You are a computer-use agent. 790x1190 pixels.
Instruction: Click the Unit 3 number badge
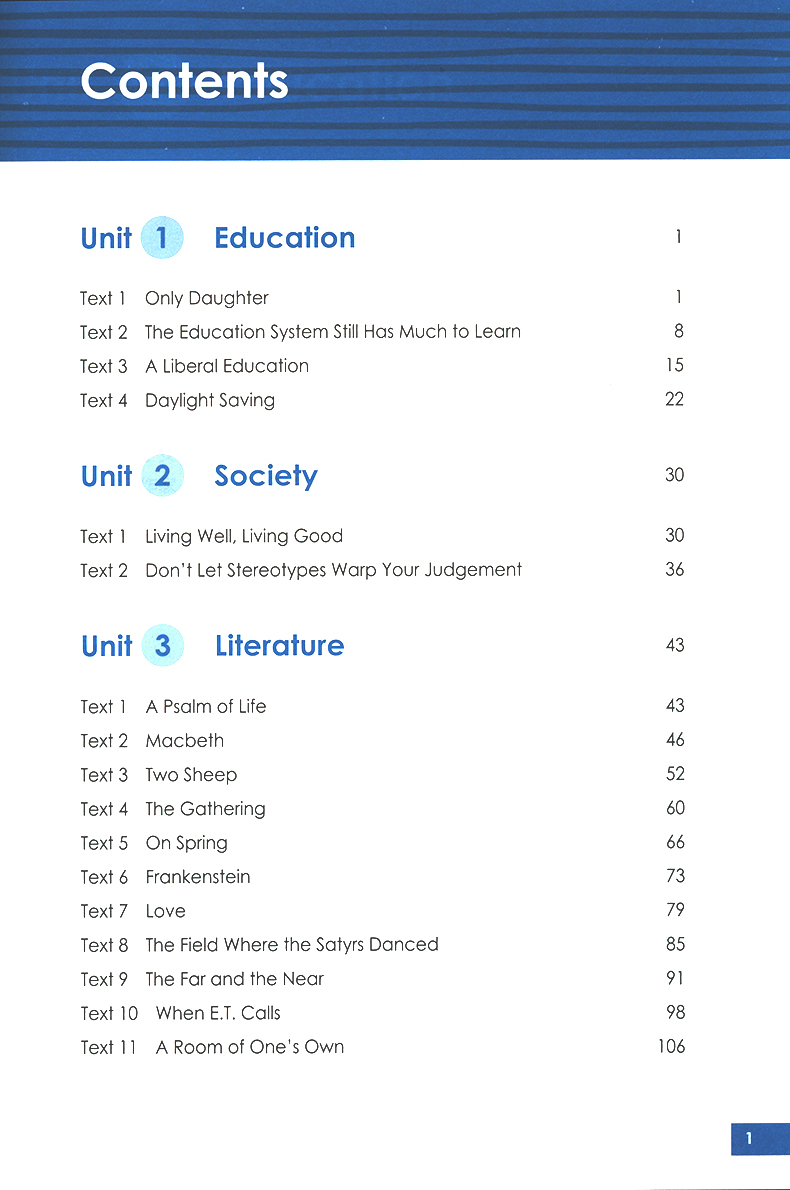point(162,646)
